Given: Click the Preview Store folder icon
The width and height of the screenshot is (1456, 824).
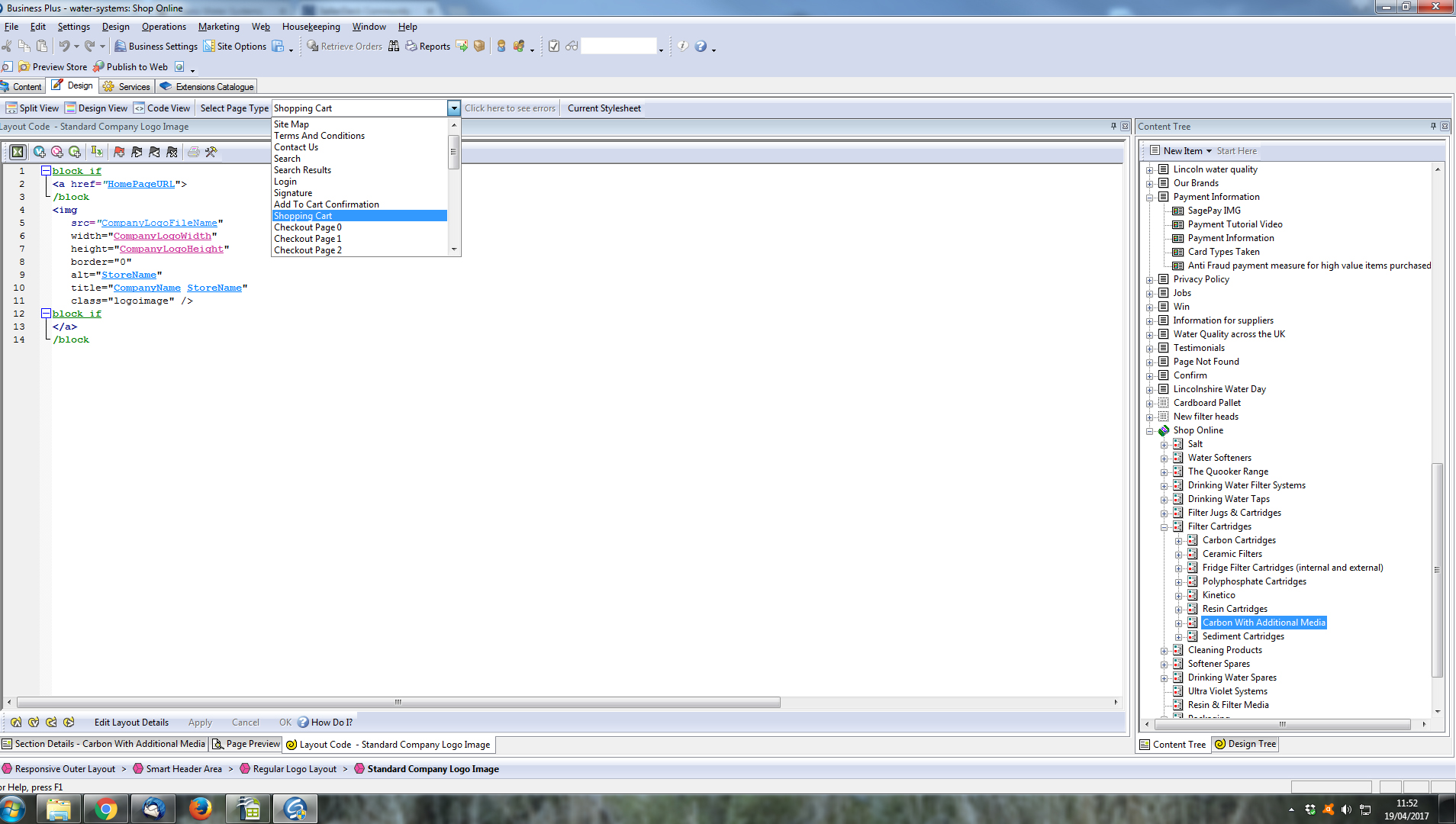Looking at the screenshot, I should click(24, 67).
